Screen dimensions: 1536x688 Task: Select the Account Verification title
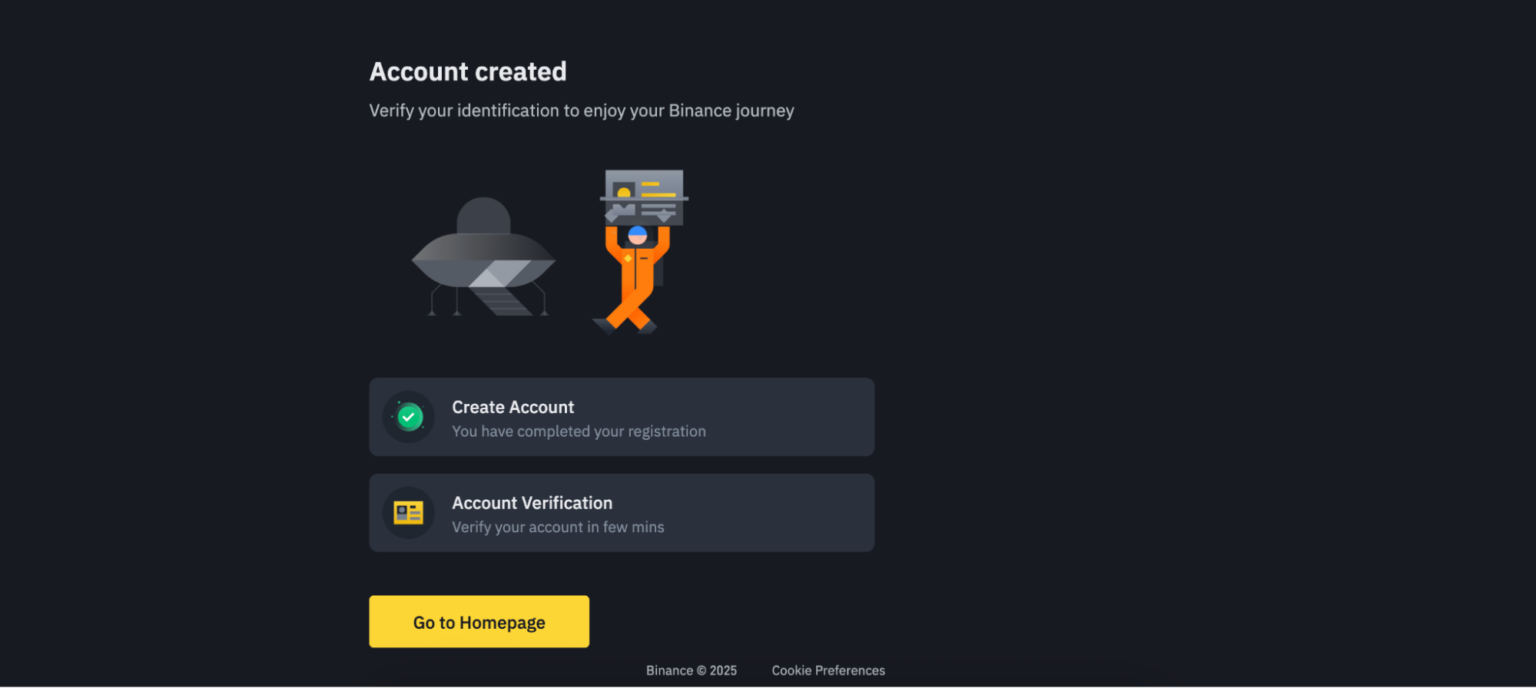pyautogui.click(x=532, y=503)
